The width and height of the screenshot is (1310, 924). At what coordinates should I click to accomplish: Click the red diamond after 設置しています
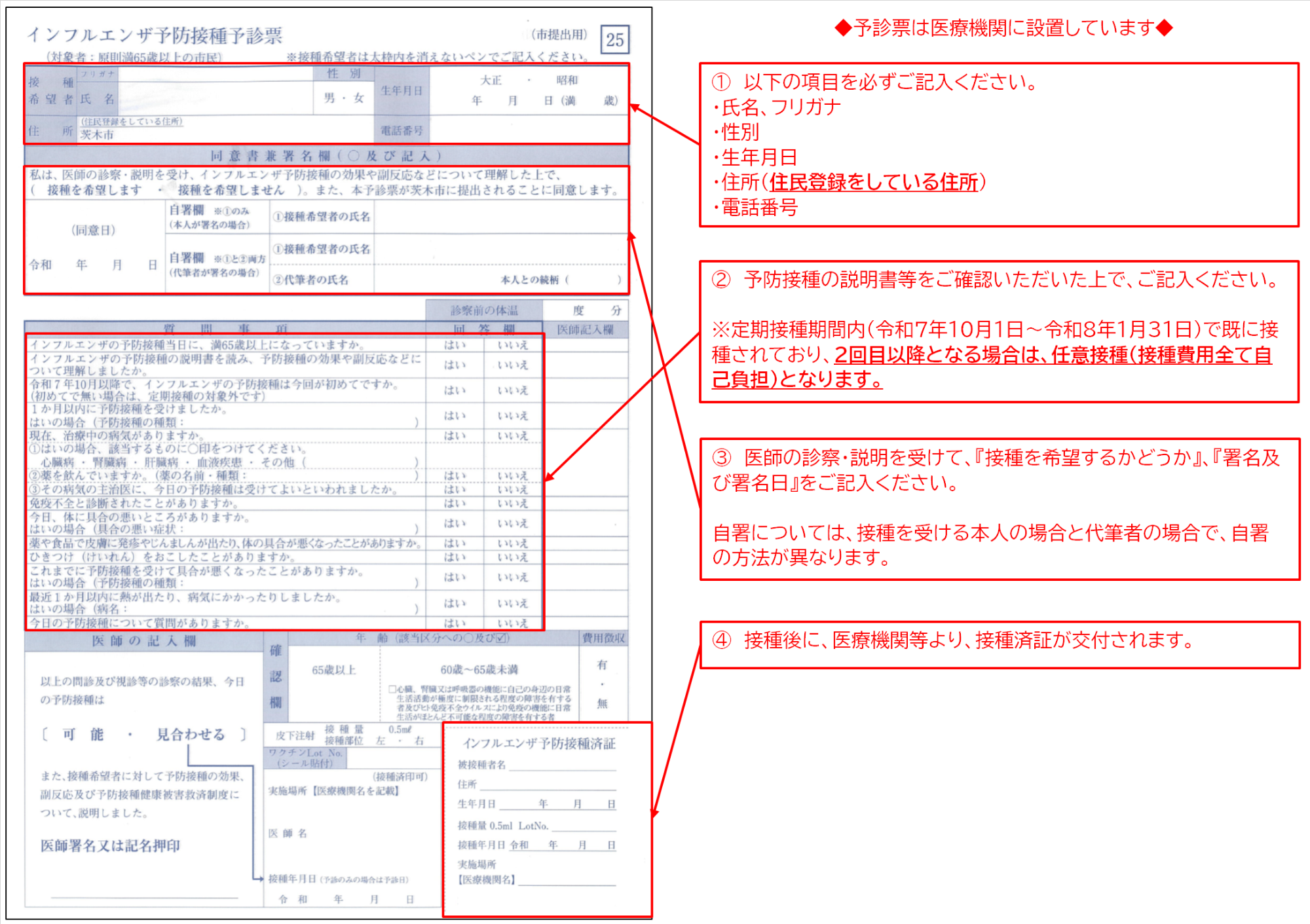click(x=1164, y=28)
